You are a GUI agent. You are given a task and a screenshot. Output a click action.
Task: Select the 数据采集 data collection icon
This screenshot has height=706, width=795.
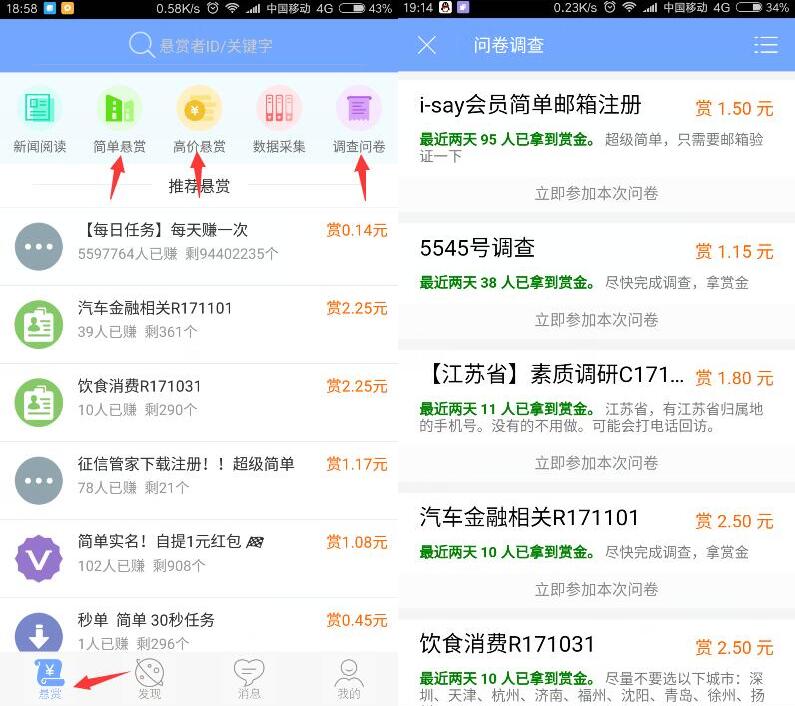(279, 109)
